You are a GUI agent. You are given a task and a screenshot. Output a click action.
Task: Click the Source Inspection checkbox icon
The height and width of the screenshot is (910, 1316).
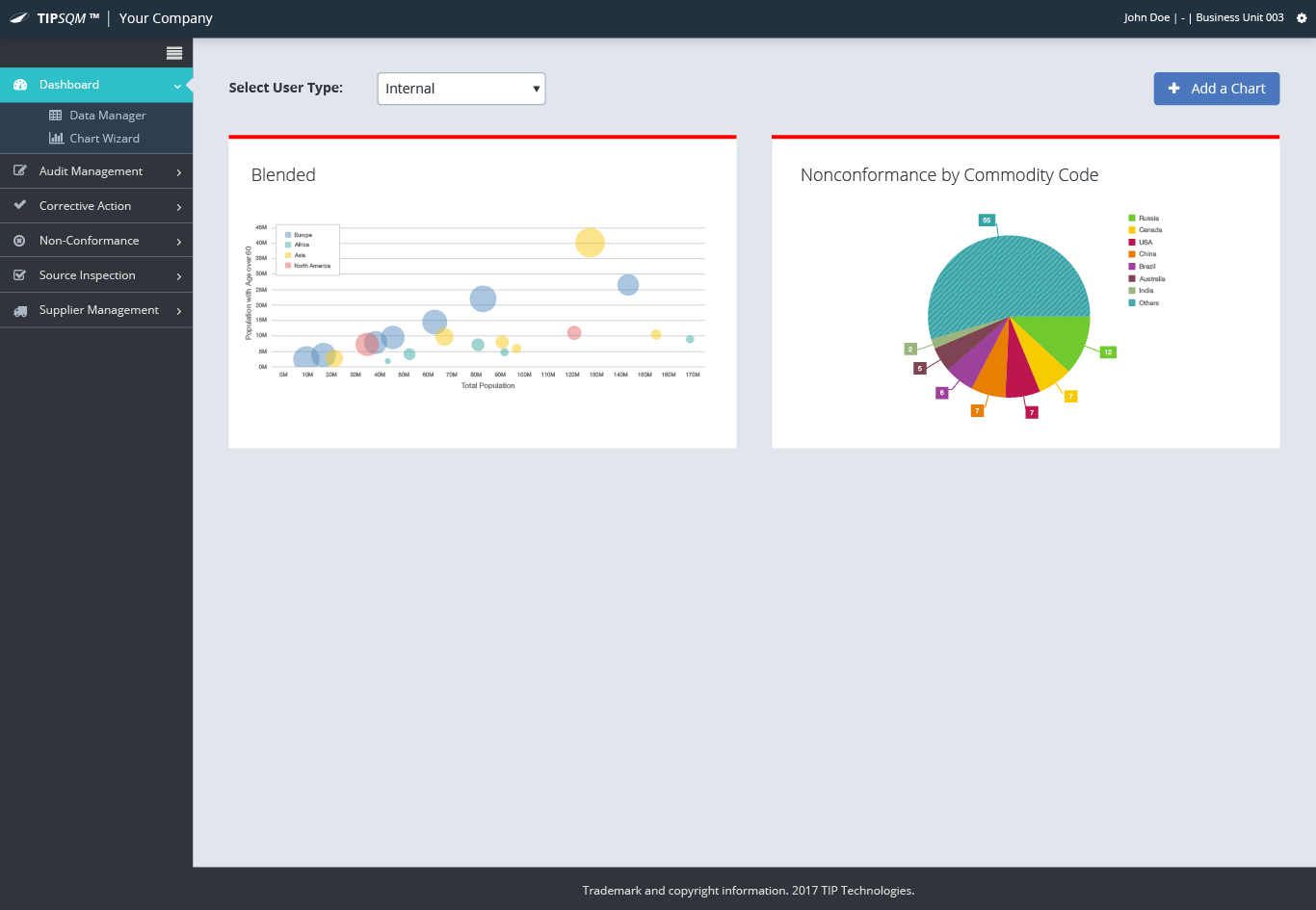pyautogui.click(x=20, y=275)
